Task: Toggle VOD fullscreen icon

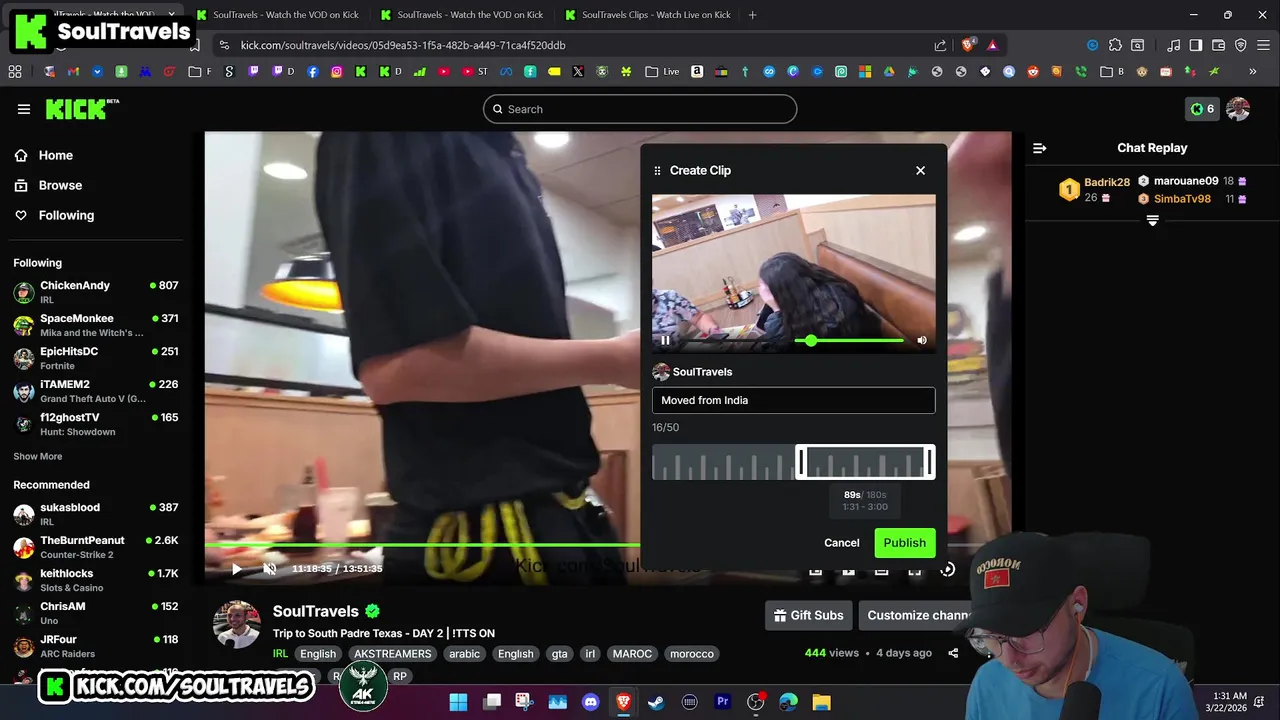Action: coord(914,570)
